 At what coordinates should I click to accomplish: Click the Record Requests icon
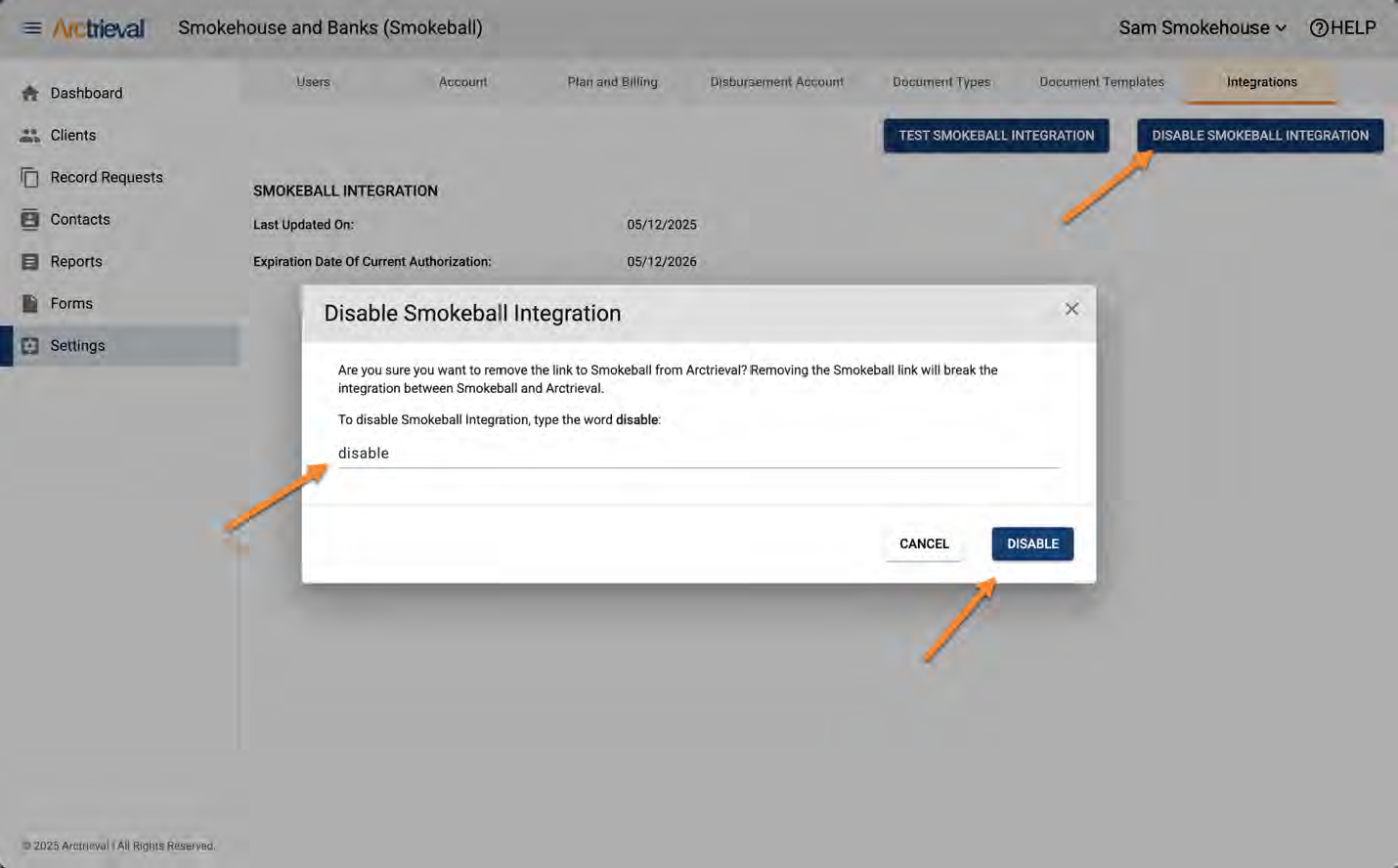pyautogui.click(x=30, y=177)
